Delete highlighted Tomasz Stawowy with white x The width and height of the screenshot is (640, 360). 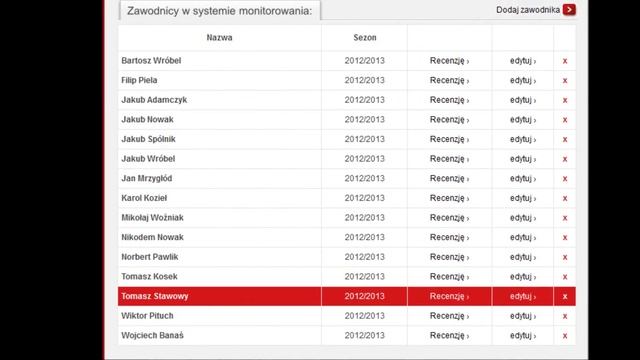(565, 296)
